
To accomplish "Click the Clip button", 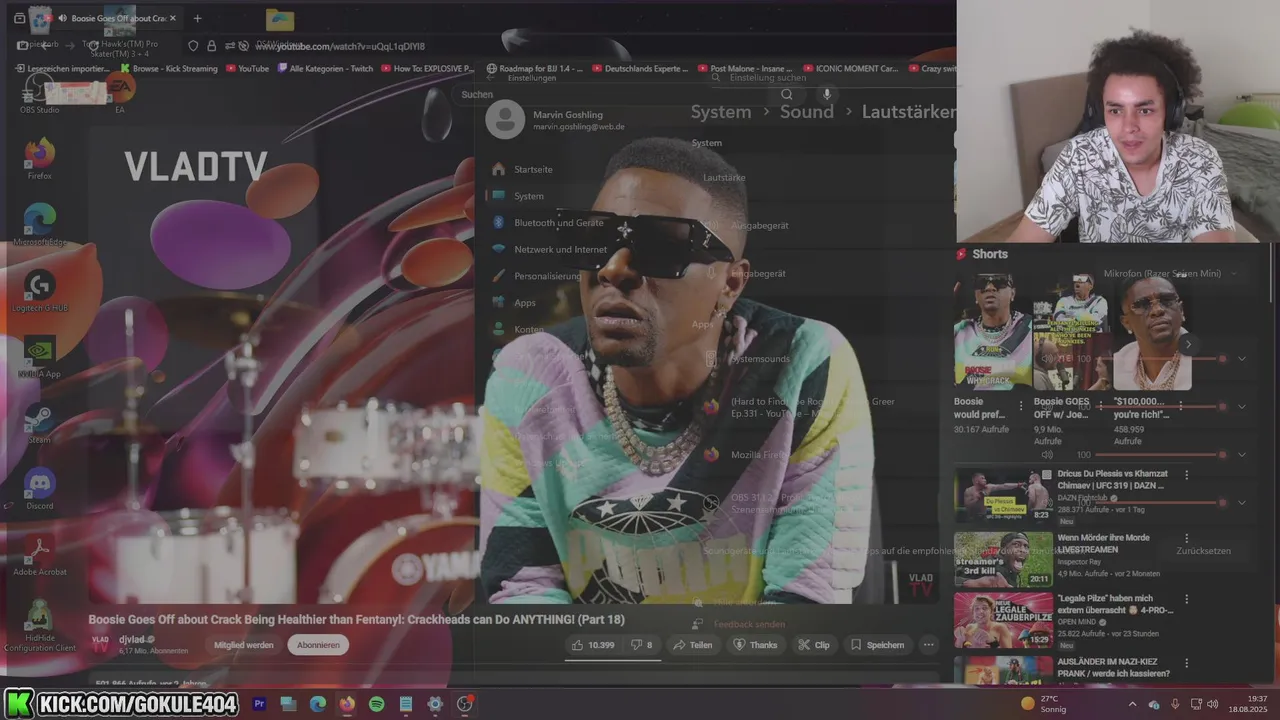I will [813, 645].
